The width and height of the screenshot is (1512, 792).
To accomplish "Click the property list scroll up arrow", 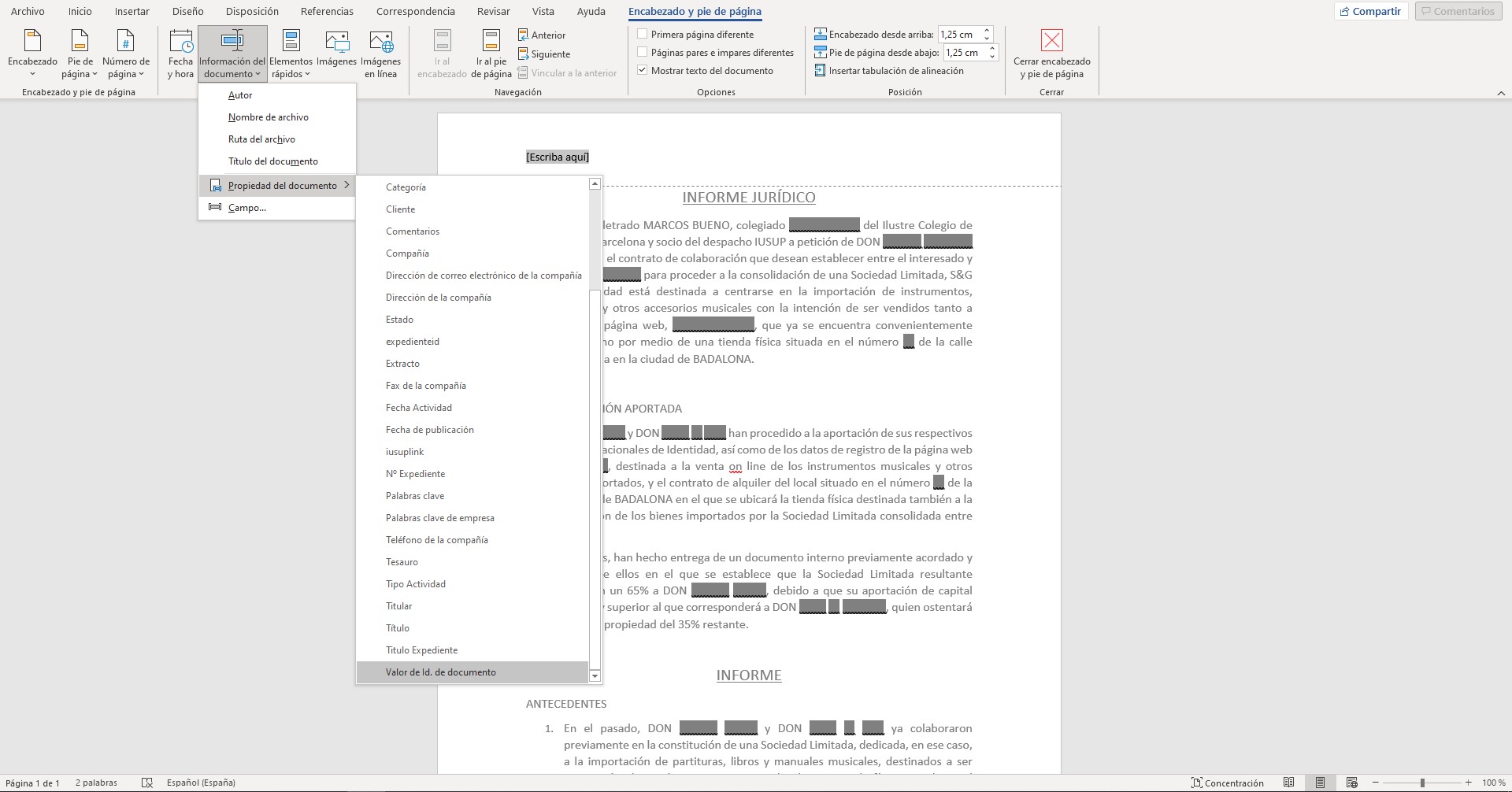I will coord(595,183).
